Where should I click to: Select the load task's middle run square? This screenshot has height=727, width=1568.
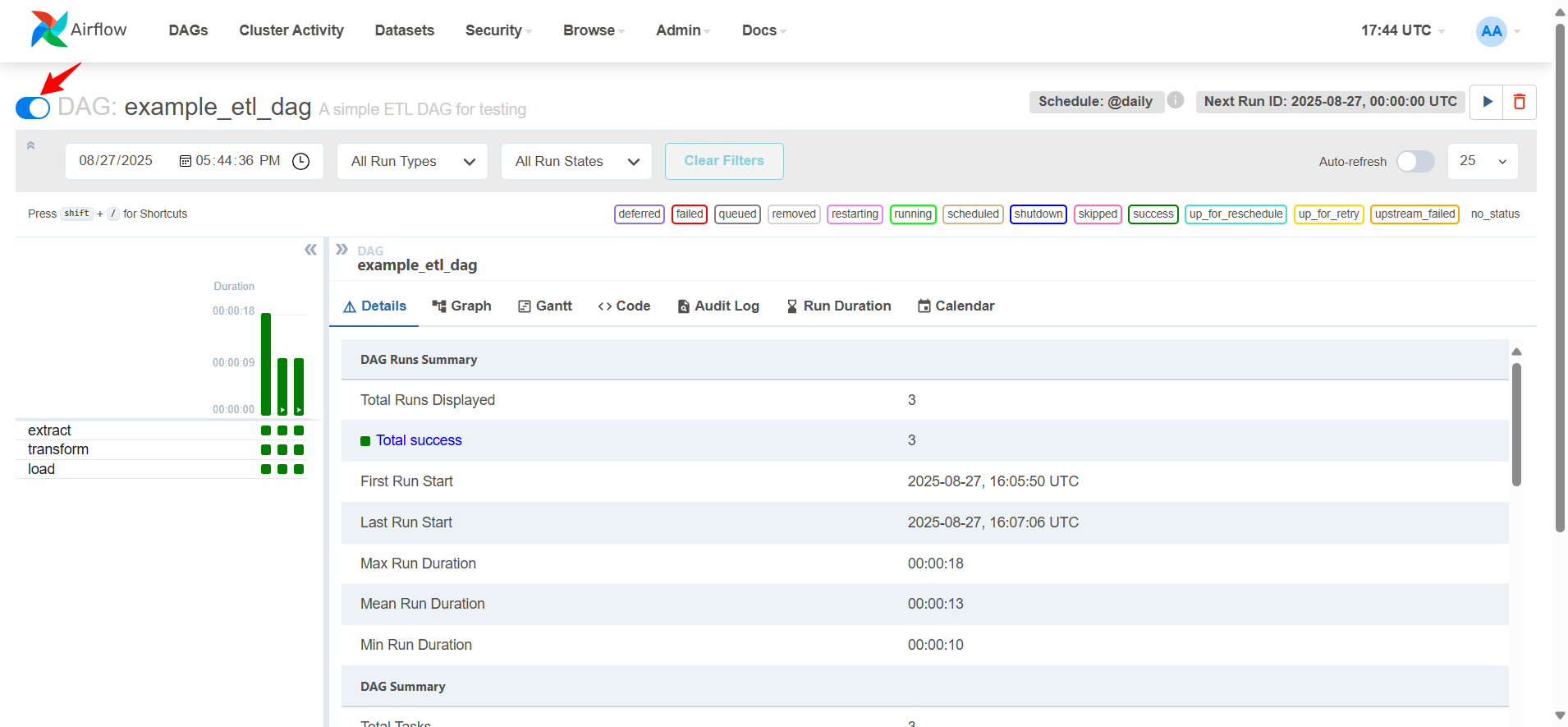282,469
